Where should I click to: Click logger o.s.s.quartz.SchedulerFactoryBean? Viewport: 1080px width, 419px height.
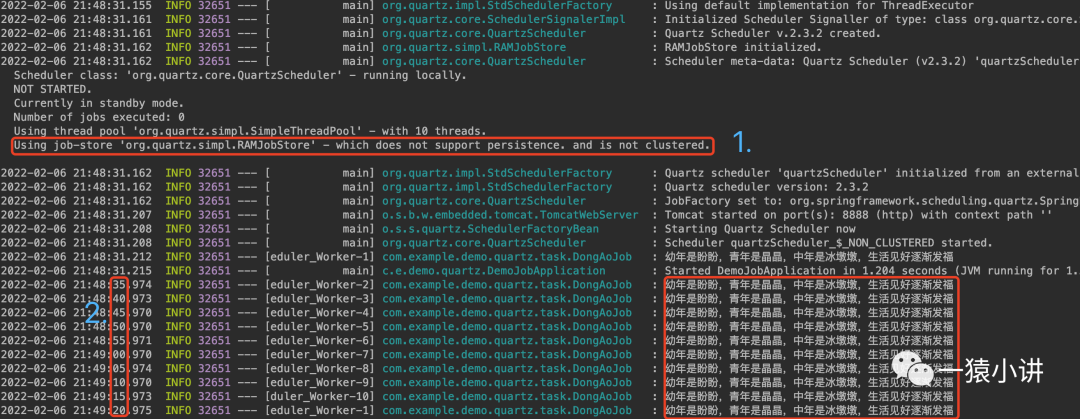(490, 229)
